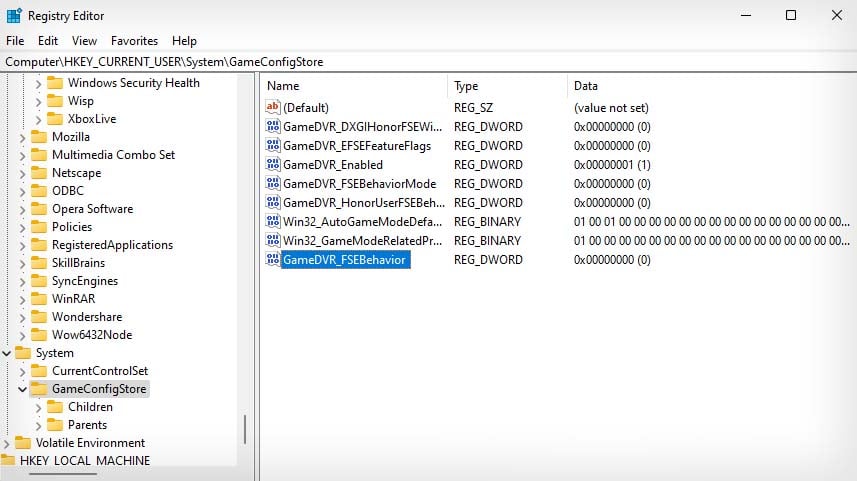
Task: Expand the Windows Security Health key
Action: (x=38, y=84)
